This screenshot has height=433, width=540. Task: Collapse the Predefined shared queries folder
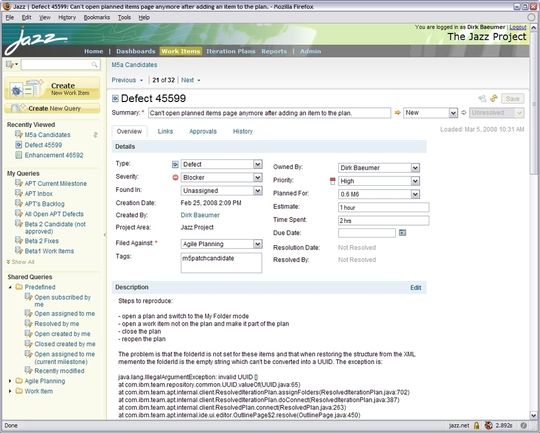10,287
